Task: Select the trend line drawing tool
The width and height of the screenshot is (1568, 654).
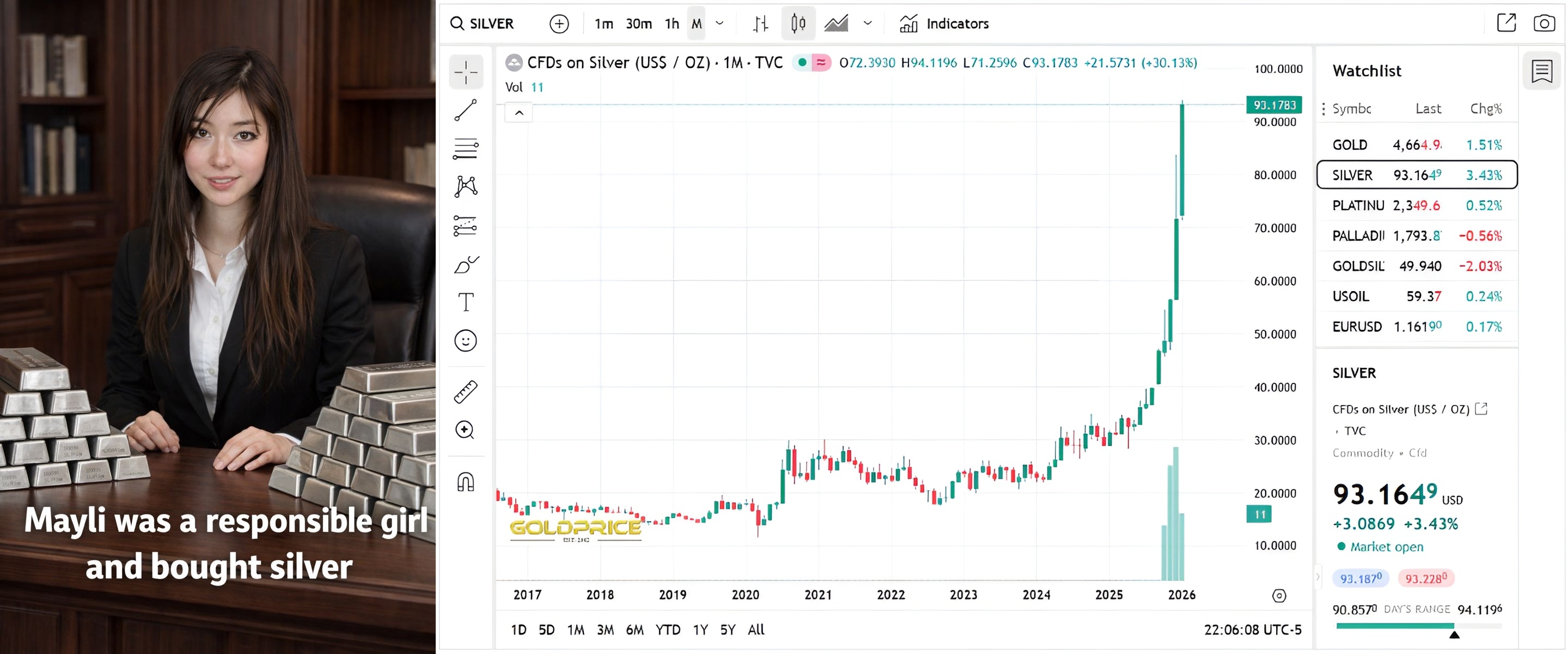Action: (x=466, y=110)
